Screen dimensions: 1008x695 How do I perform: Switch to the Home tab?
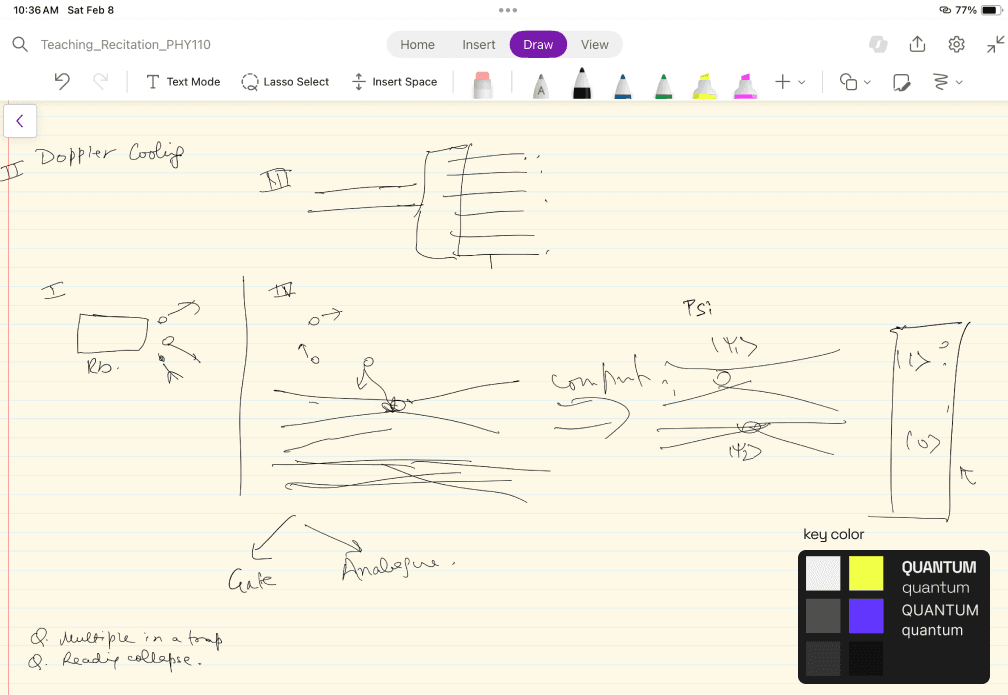417,44
